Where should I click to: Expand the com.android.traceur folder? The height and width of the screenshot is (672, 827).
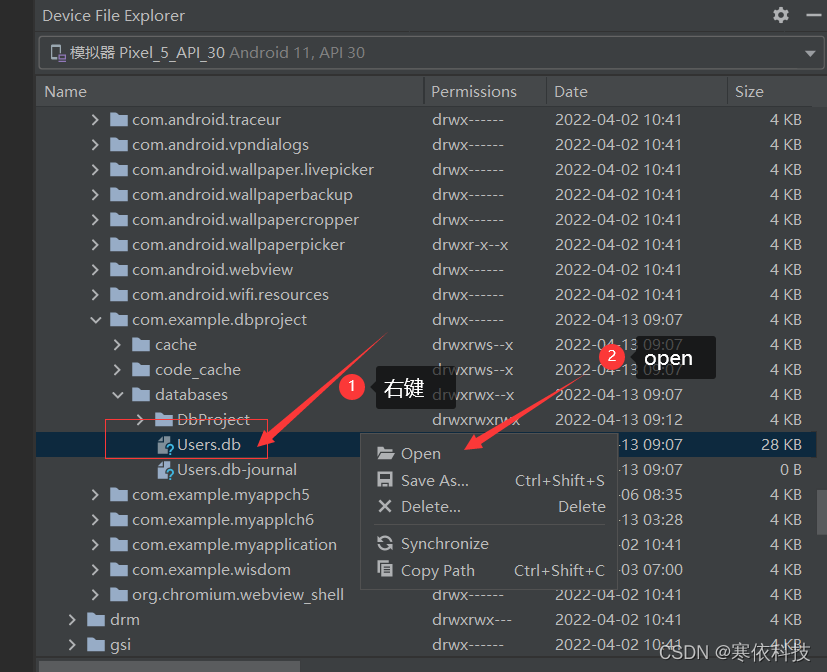pos(95,120)
